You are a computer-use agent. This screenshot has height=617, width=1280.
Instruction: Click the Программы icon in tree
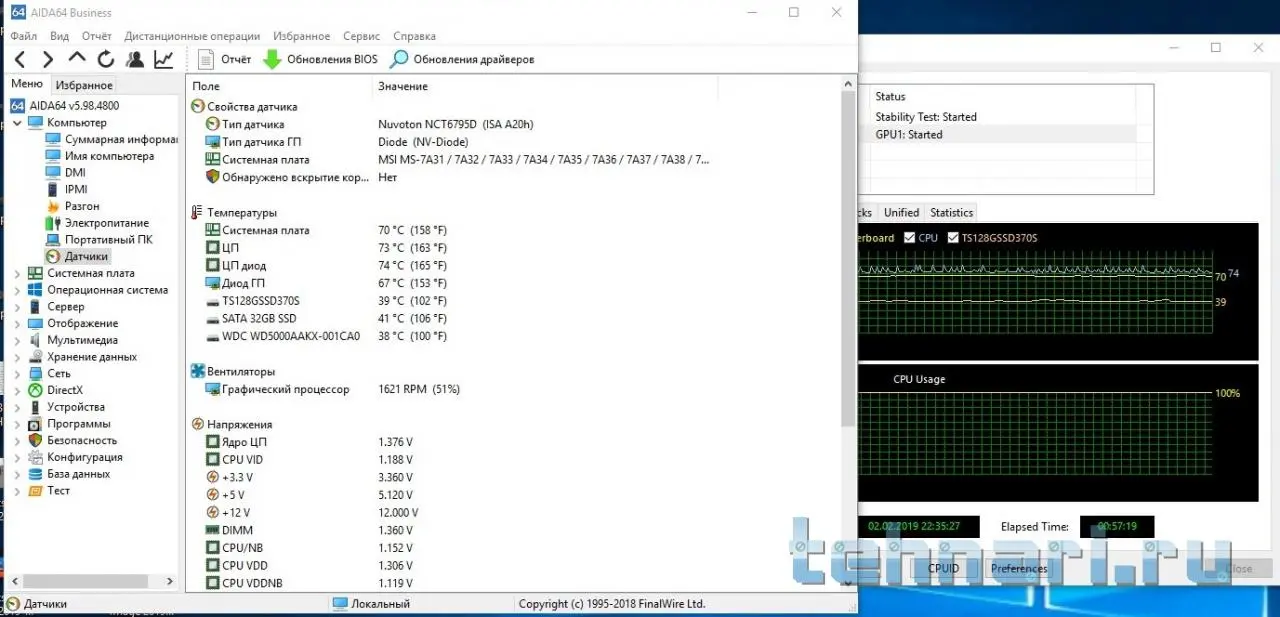[x=35, y=424]
